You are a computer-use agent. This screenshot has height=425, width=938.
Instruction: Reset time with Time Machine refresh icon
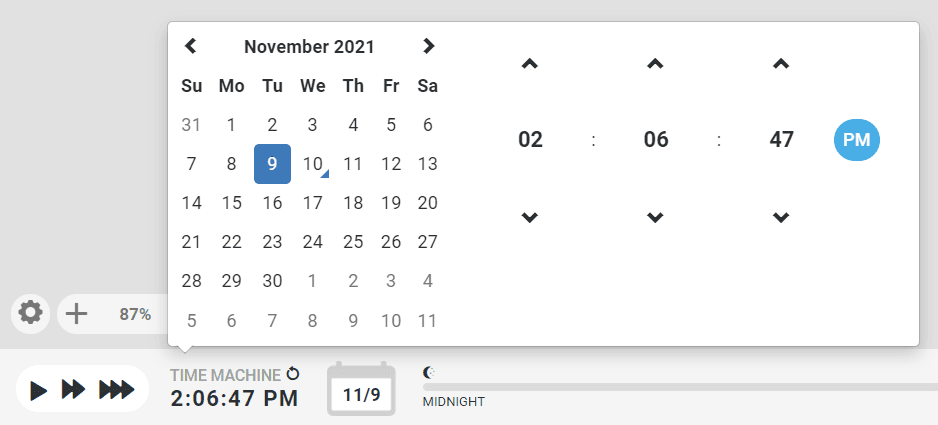pyautogui.click(x=293, y=375)
